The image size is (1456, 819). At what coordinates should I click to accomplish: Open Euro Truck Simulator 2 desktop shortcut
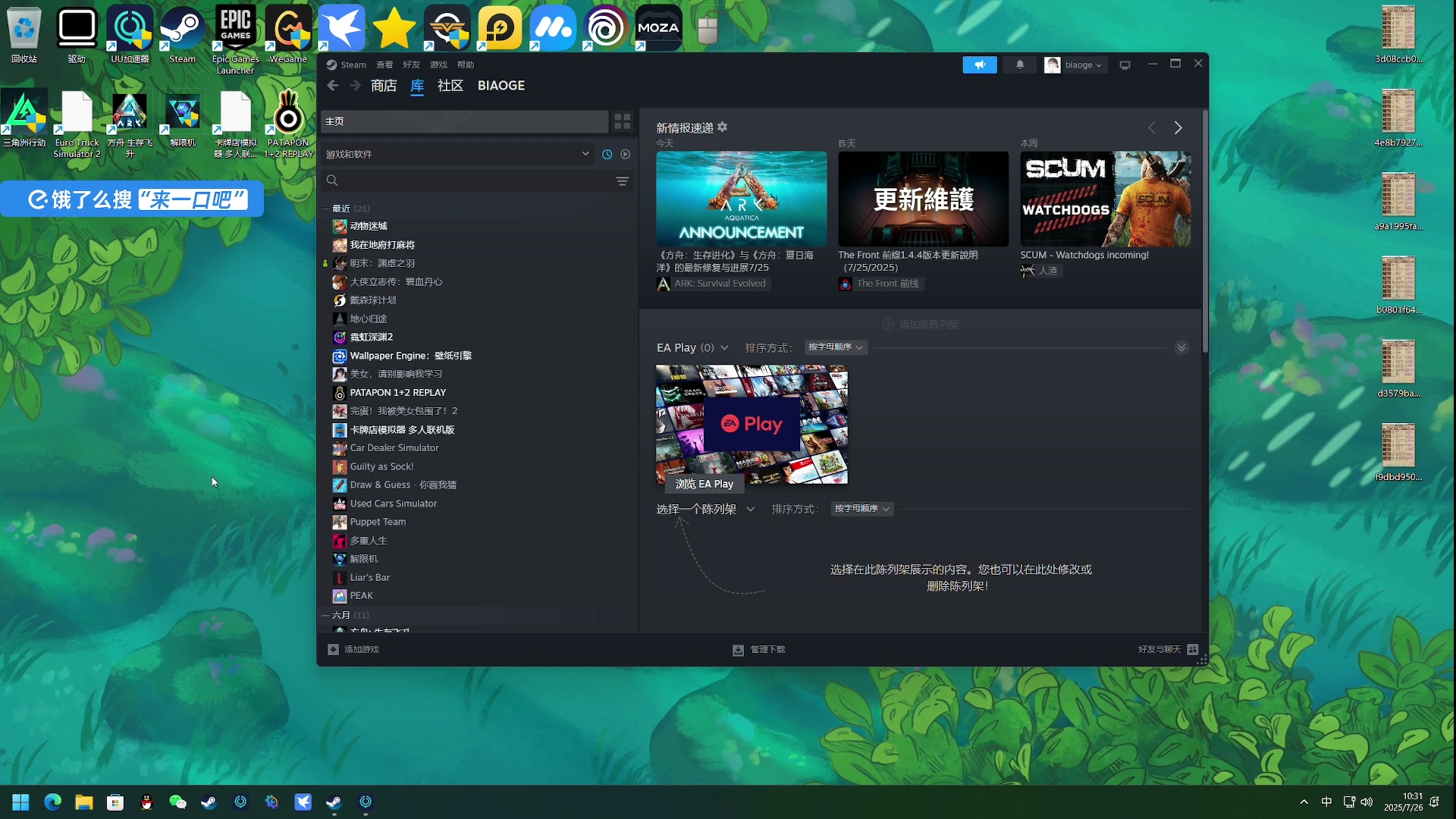click(x=77, y=124)
